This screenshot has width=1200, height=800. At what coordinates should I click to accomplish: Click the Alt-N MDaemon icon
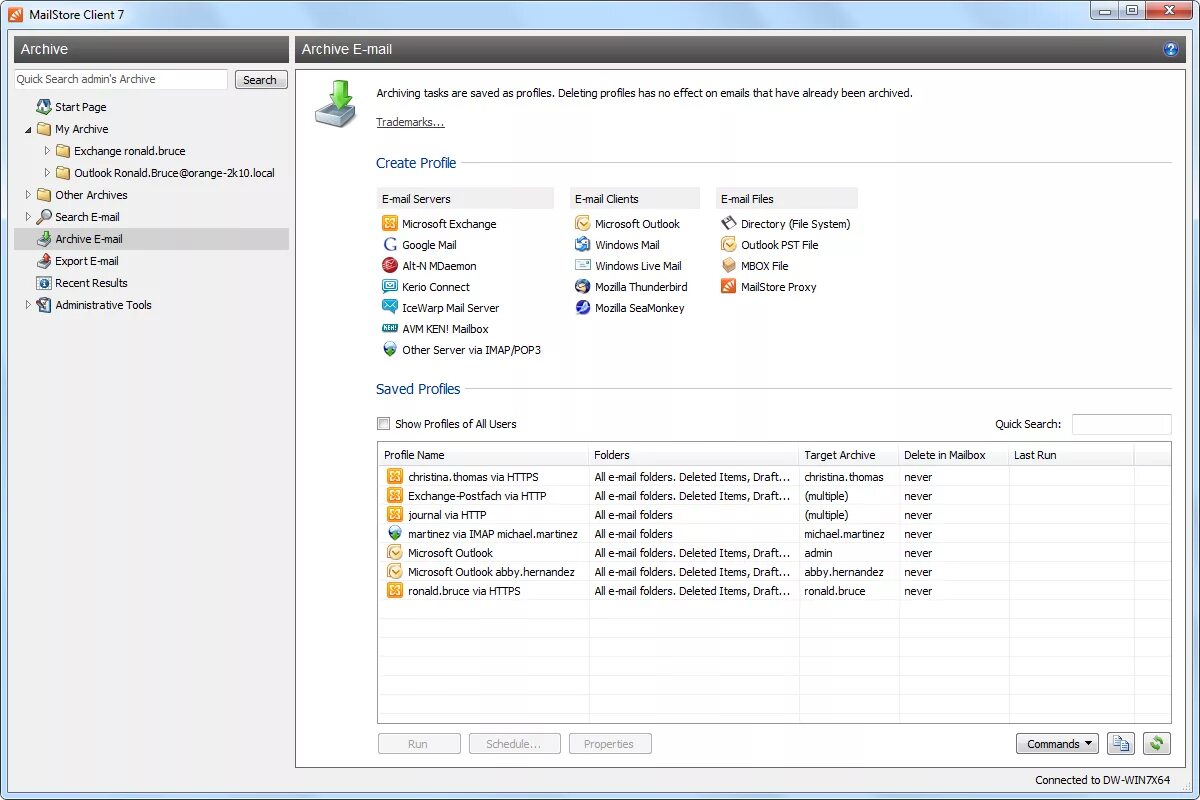390,266
